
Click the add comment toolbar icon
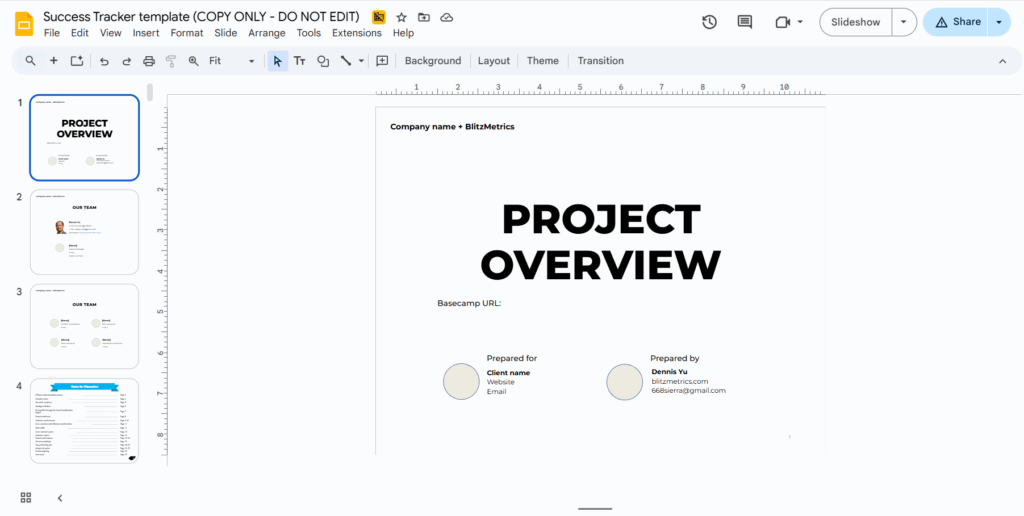[382, 61]
